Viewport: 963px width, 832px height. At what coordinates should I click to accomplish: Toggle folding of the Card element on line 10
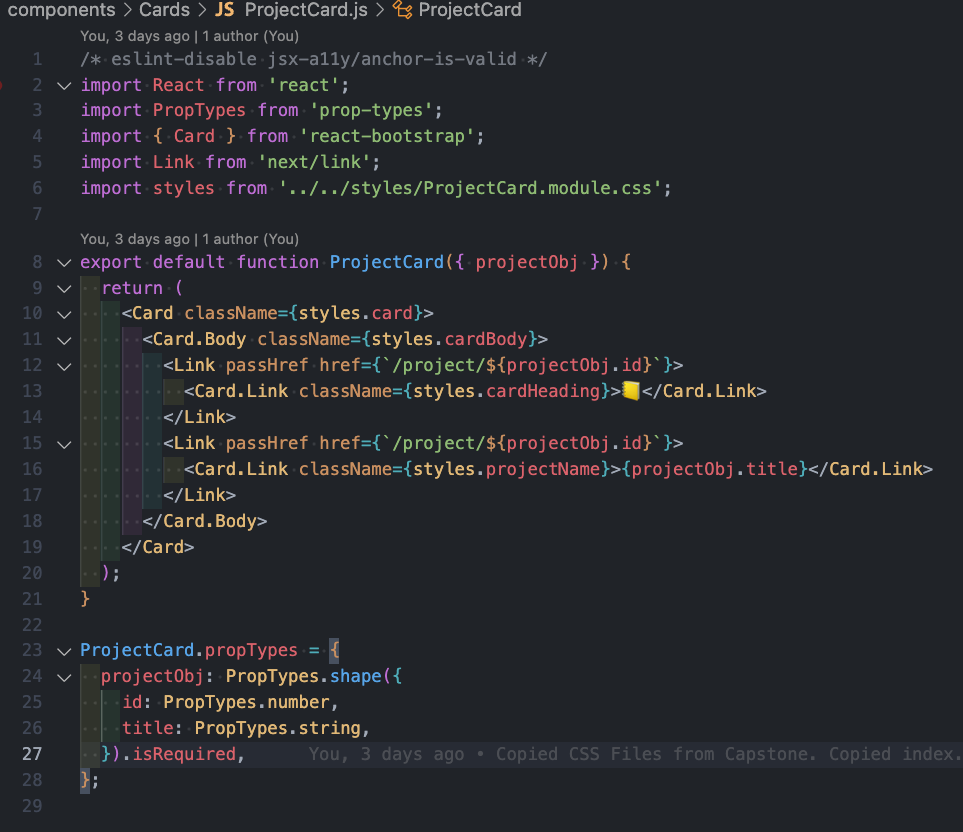(63, 313)
